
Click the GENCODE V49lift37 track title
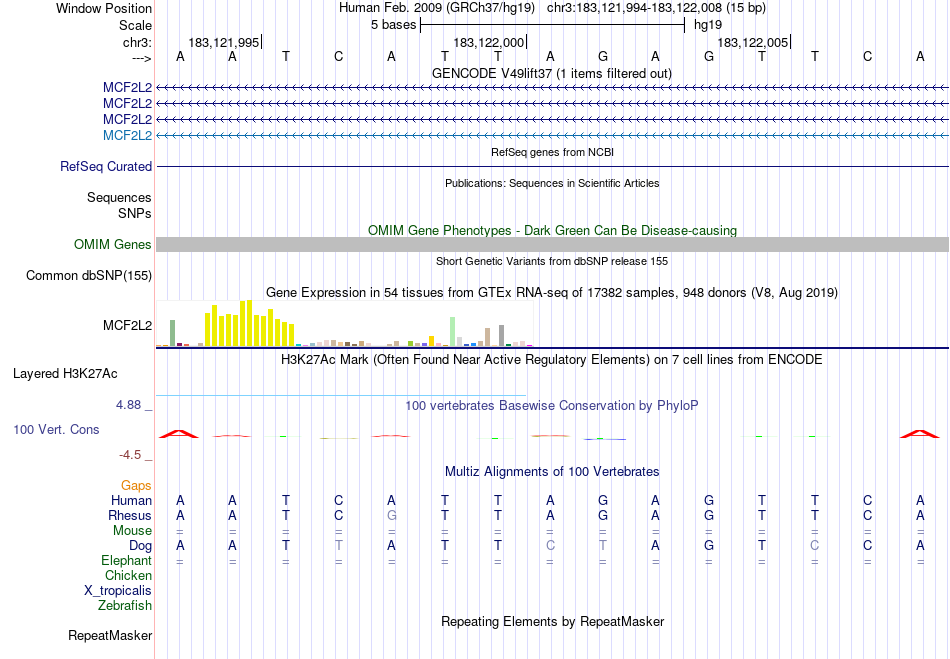click(551, 73)
